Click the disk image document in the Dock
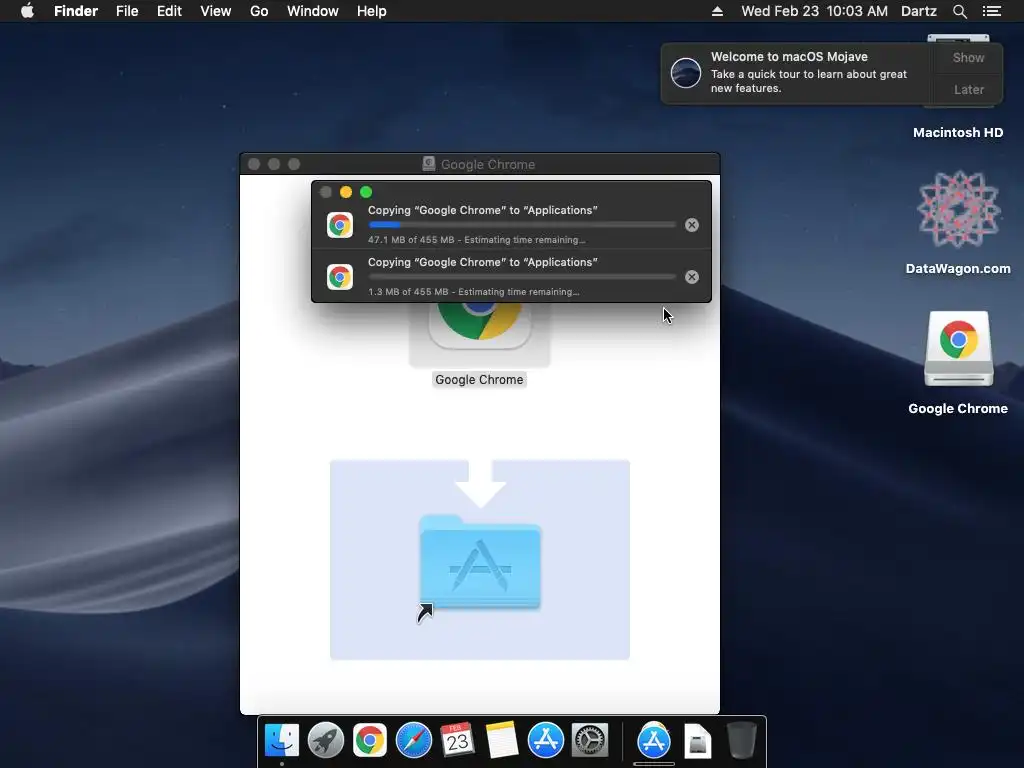This screenshot has width=1024, height=768. click(x=697, y=741)
